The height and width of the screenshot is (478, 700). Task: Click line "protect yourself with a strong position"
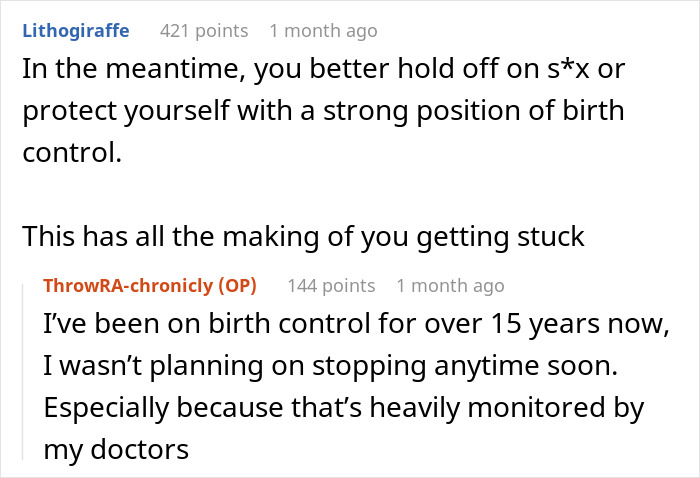(324, 111)
